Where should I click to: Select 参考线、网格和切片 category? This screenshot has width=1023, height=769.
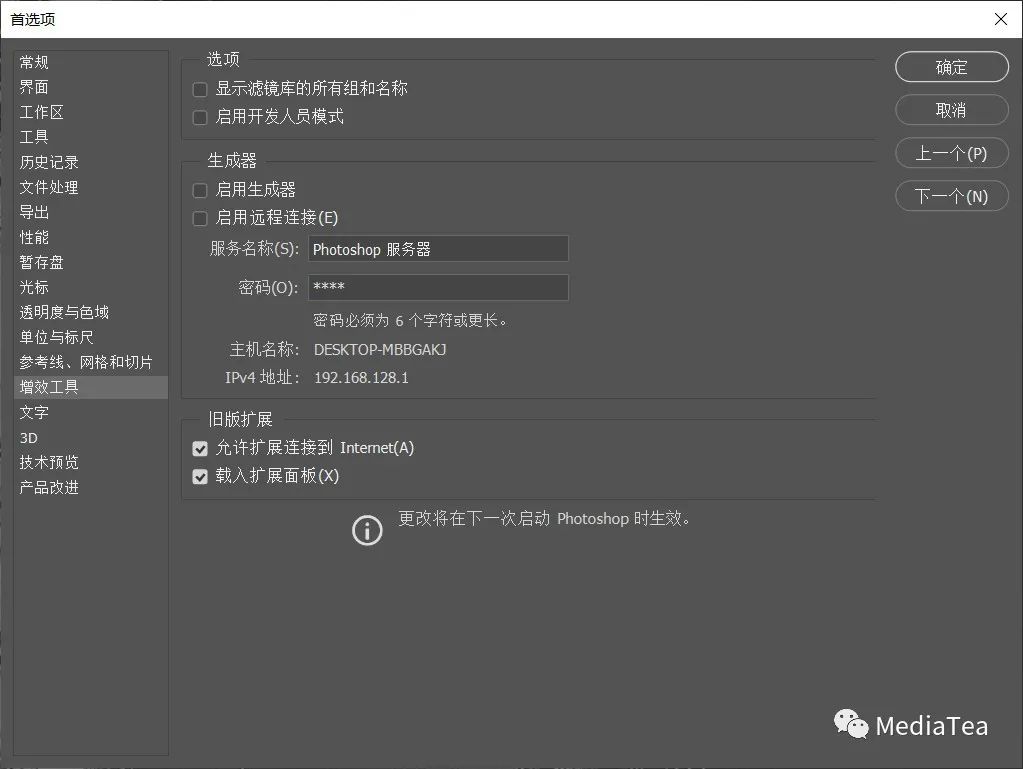click(91, 362)
